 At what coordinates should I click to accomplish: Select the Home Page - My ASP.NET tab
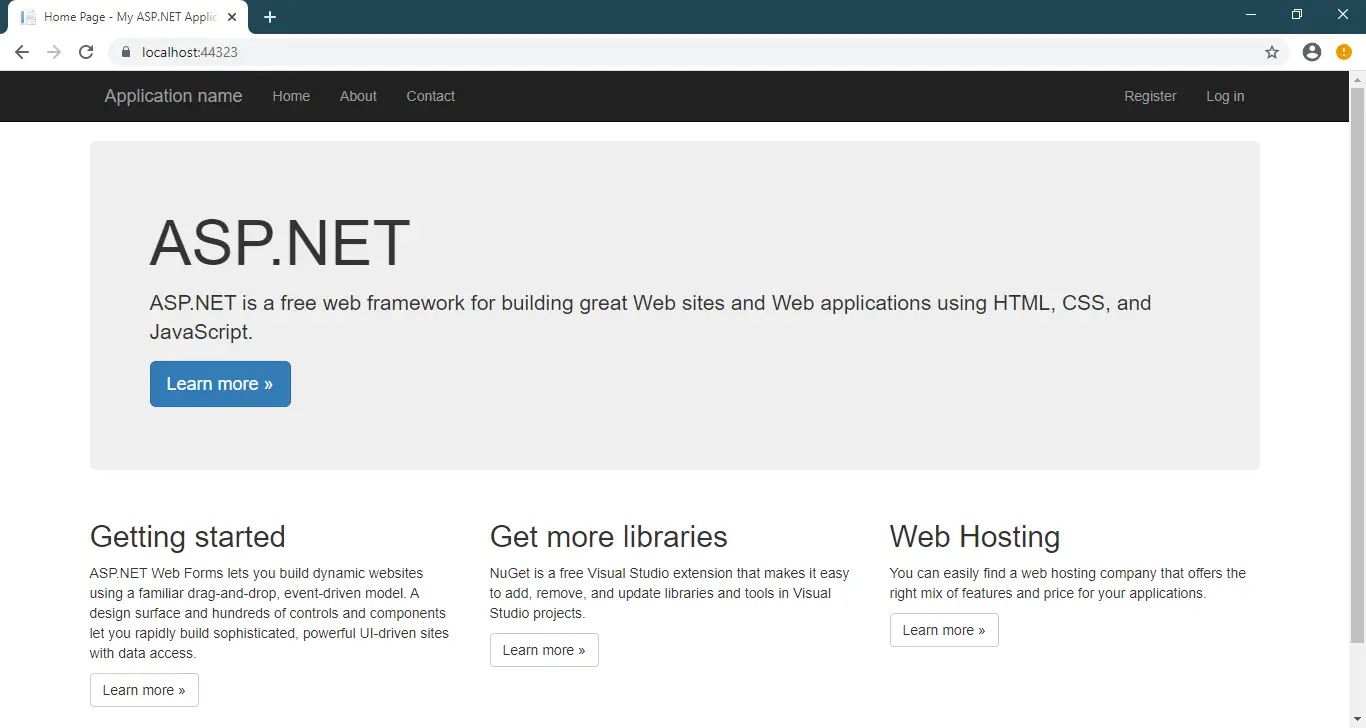point(128,18)
